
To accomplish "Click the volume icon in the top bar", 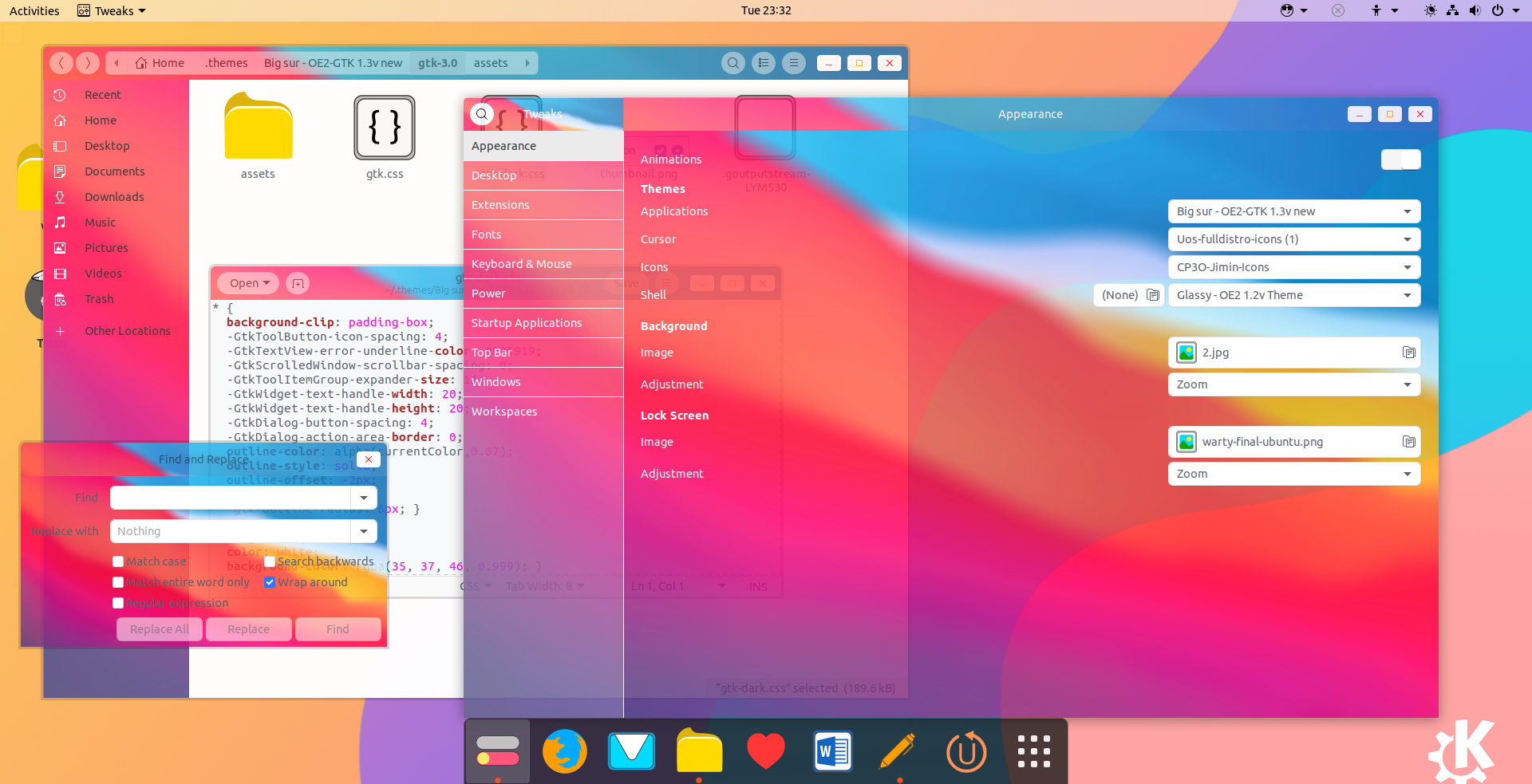I will 1475,10.
